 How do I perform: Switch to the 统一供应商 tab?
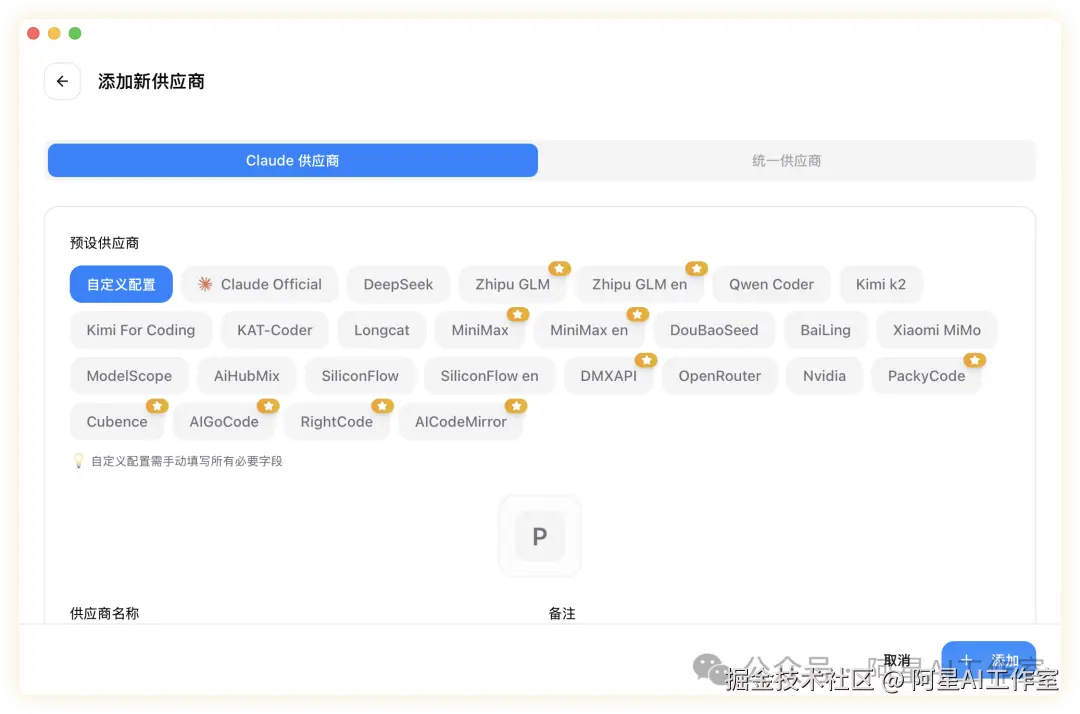point(787,160)
